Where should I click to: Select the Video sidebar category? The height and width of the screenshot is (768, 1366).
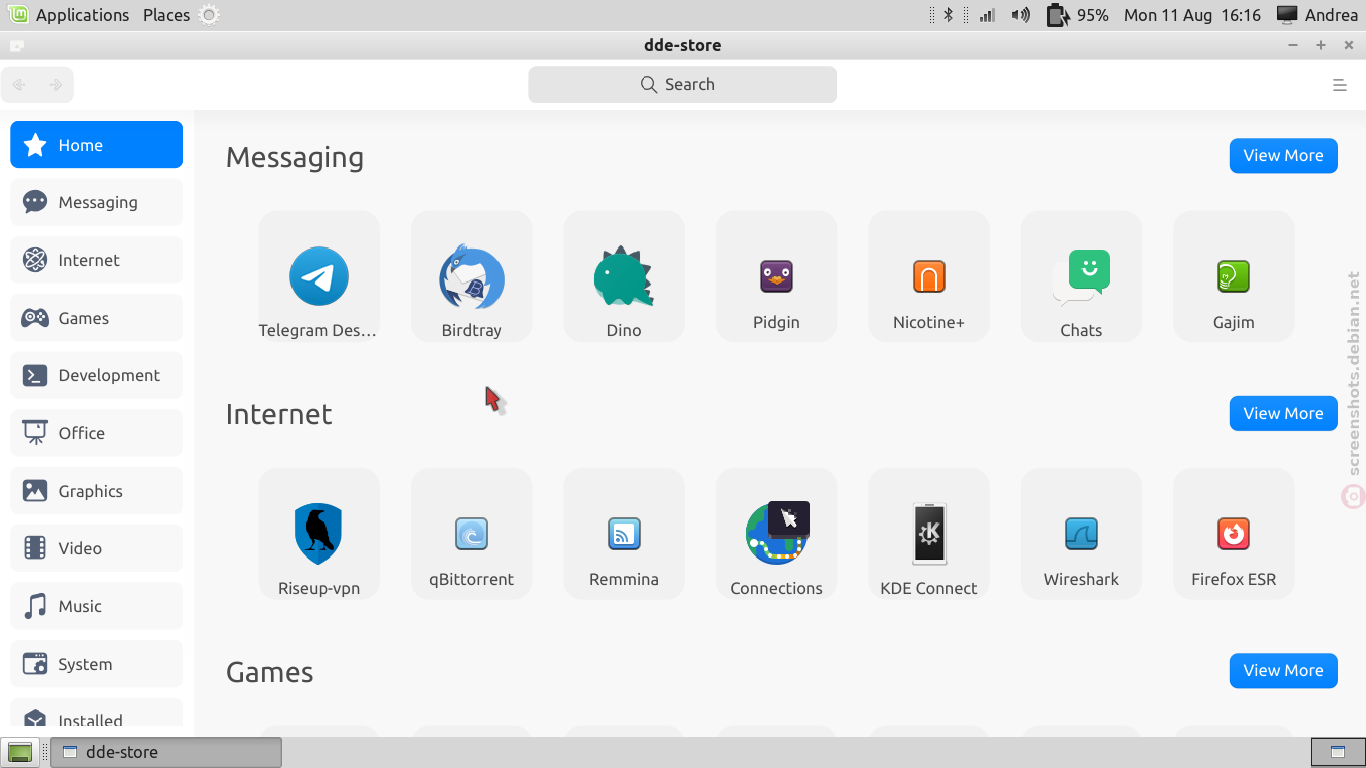click(97, 548)
